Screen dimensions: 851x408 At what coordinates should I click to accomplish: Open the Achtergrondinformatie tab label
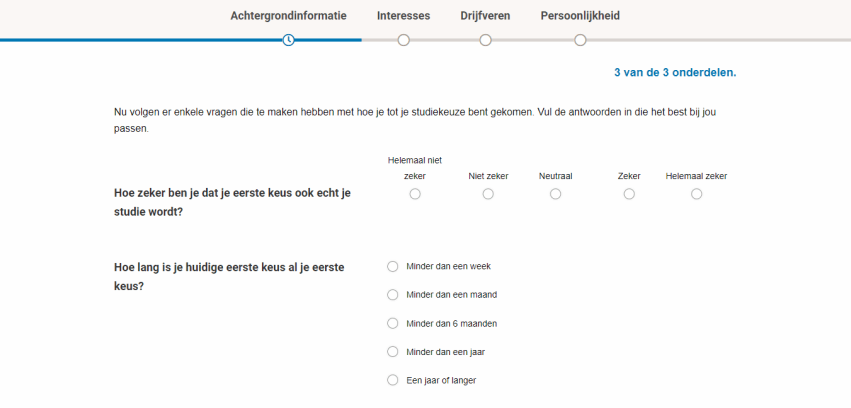[x=288, y=16]
